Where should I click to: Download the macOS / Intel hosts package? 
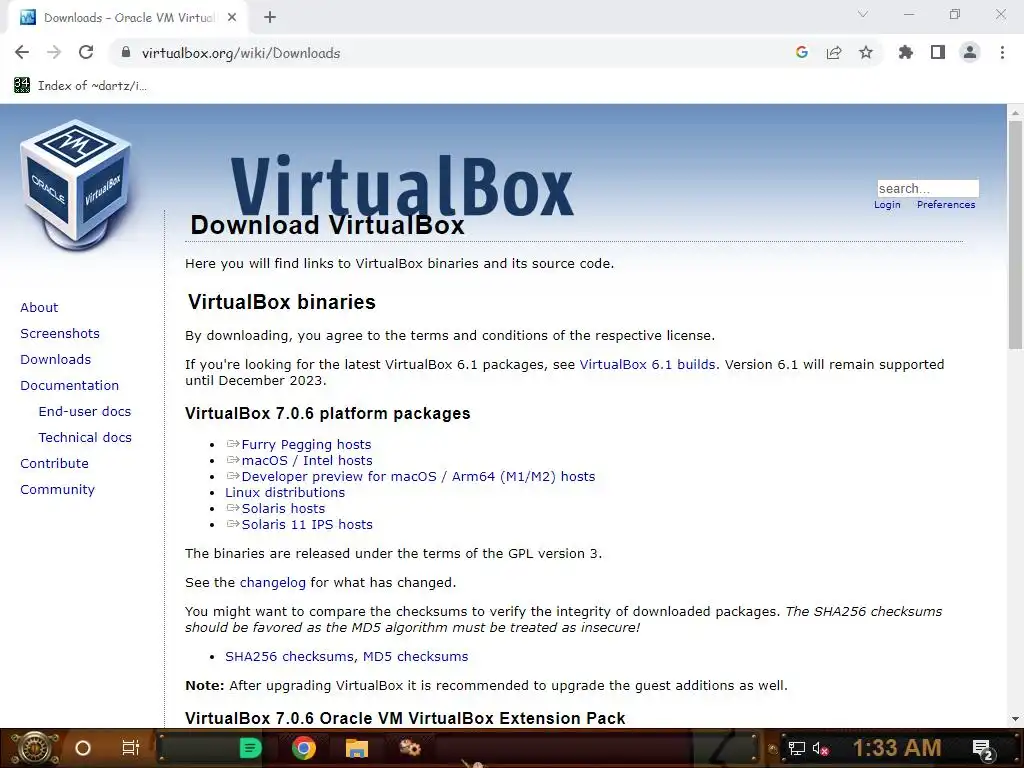click(307, 460)
